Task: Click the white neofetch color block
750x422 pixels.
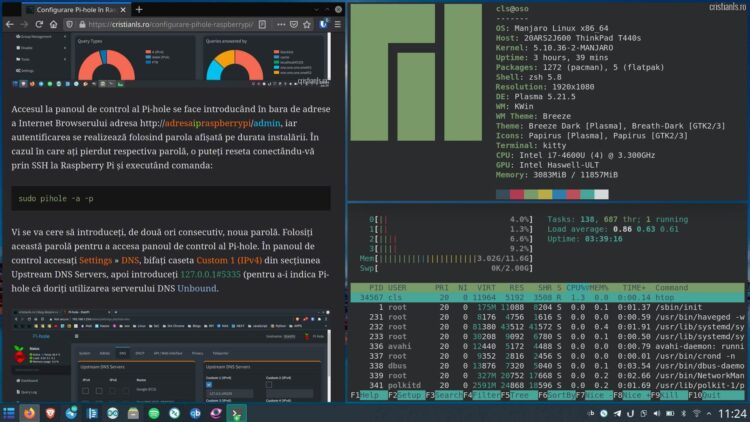Action: [x=601, y=194]
